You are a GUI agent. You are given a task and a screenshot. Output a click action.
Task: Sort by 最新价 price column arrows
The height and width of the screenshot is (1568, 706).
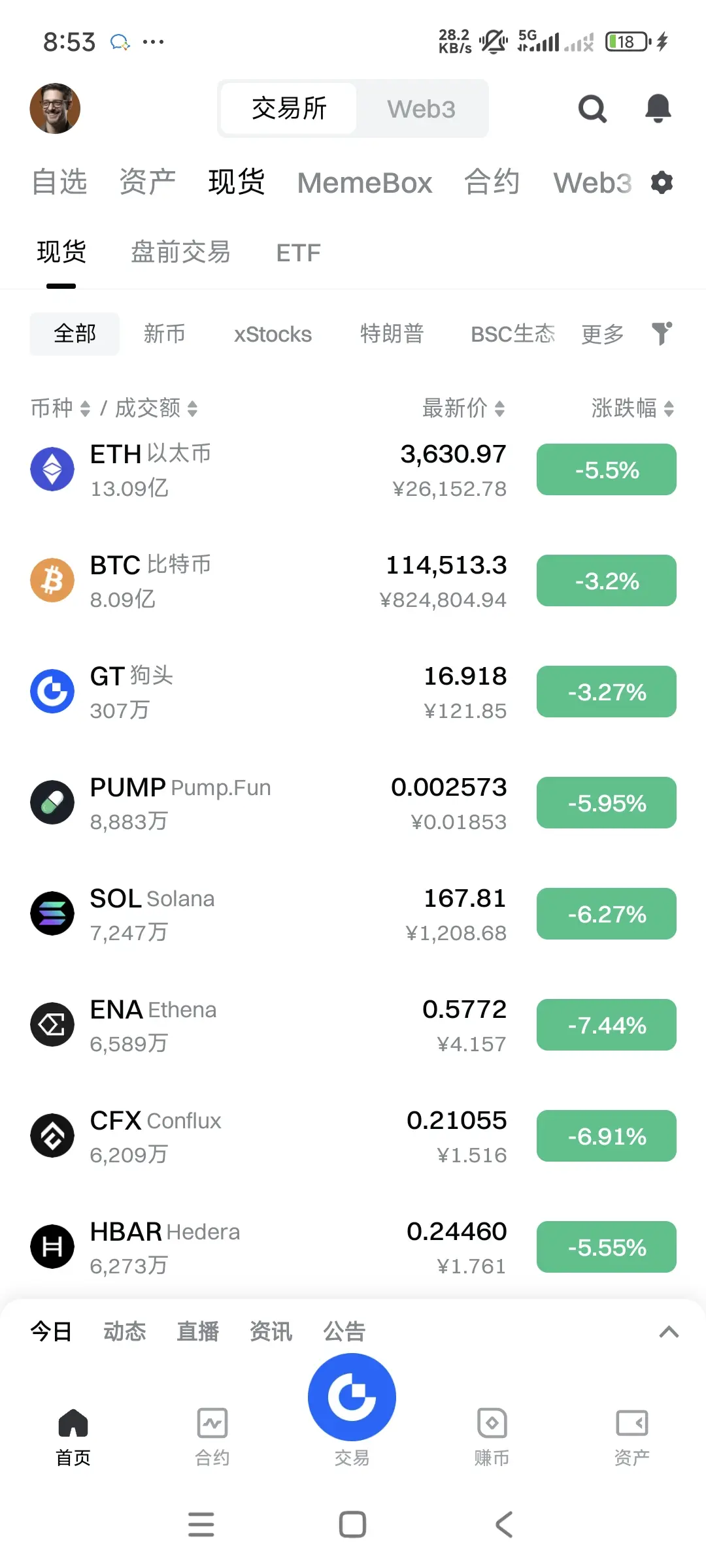pyautogui.click(x=499, y=408)
